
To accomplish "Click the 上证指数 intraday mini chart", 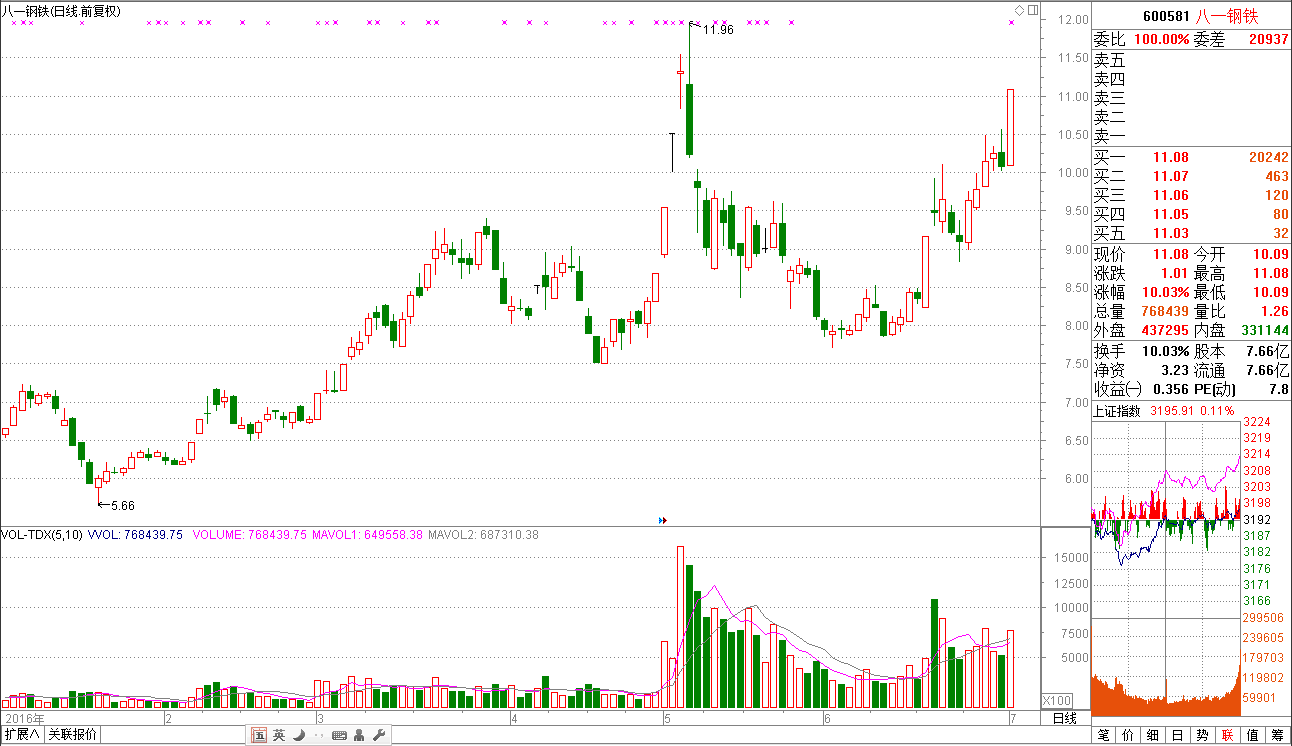I will (1166, 520).
